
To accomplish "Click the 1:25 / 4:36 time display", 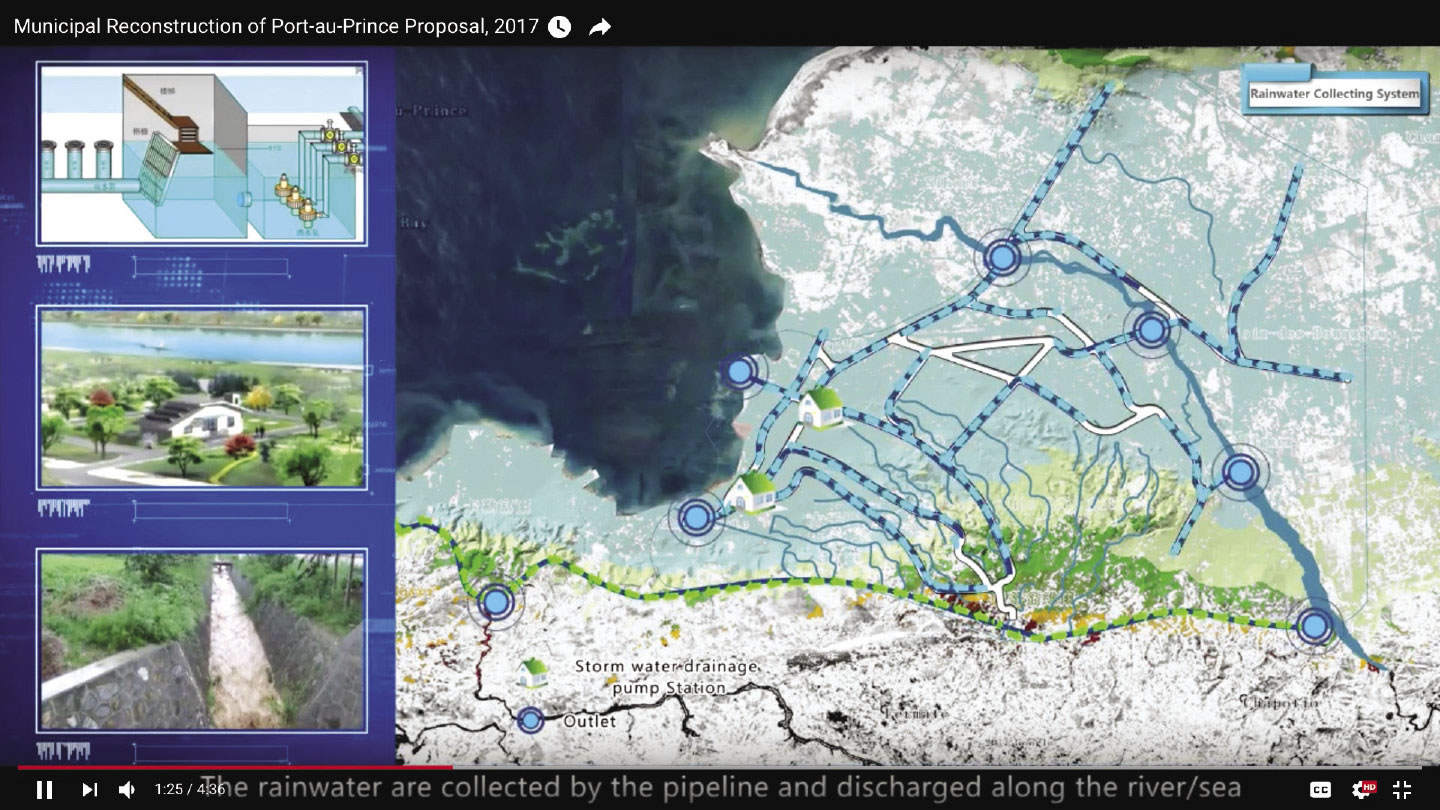I will [190, 790].
